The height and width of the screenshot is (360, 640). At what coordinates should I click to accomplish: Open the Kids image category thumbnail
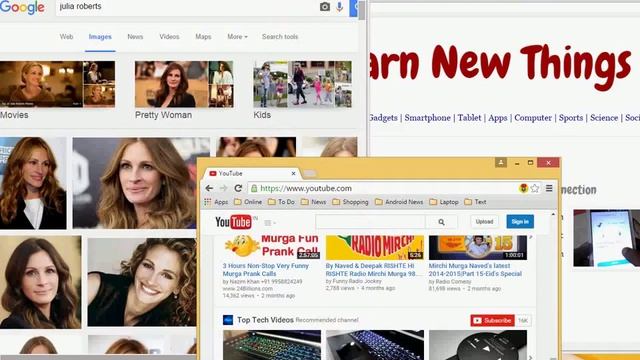[x=302, y=84]
